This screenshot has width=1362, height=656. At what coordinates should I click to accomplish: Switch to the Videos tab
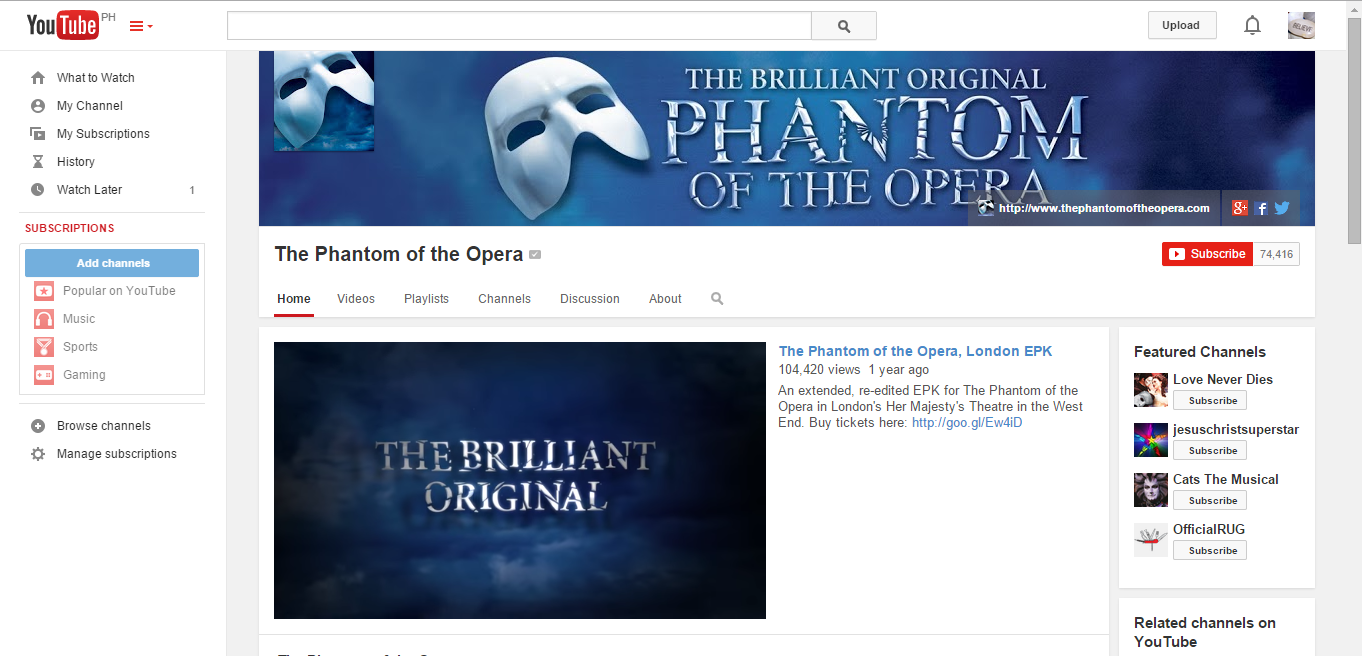(356, 298)
